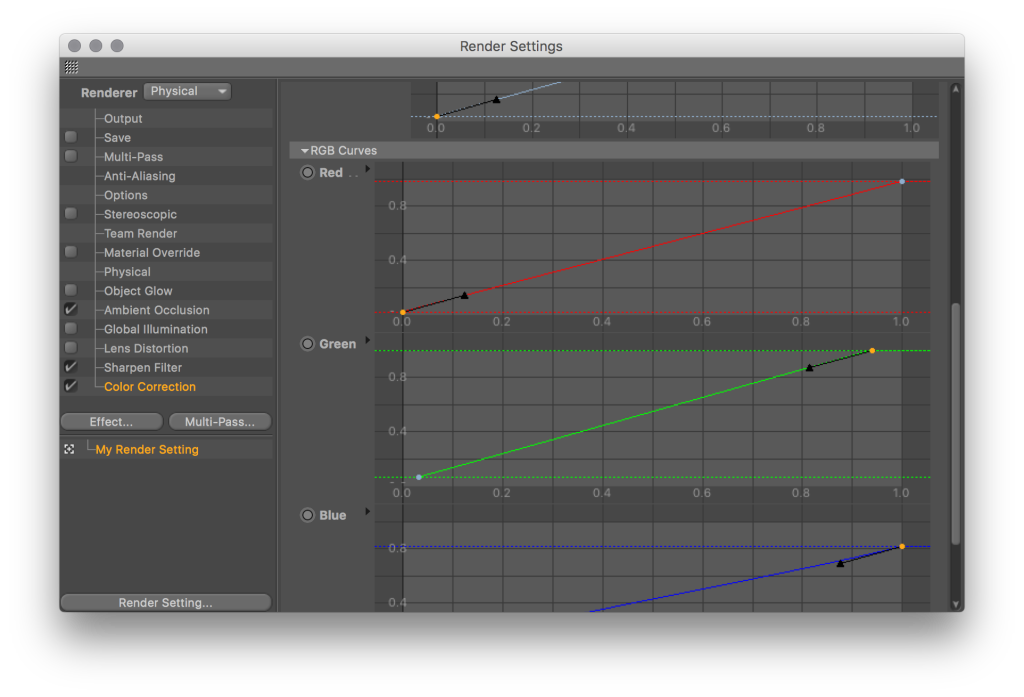Uncheck the Color Correction checkbox
The image size is (1024, 697).
click(71, 386)
